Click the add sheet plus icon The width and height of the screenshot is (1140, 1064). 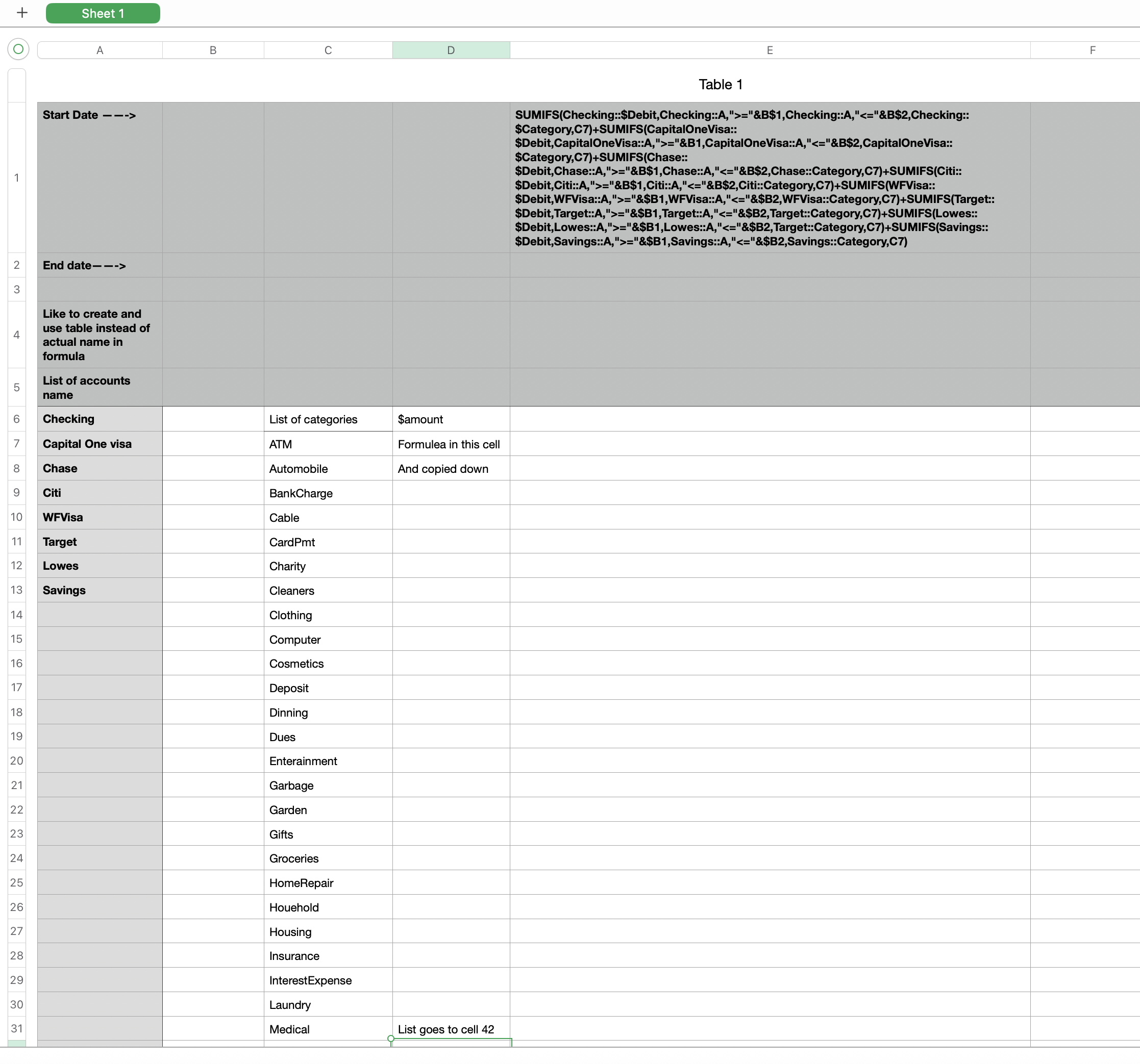click(x=22, y=13)
